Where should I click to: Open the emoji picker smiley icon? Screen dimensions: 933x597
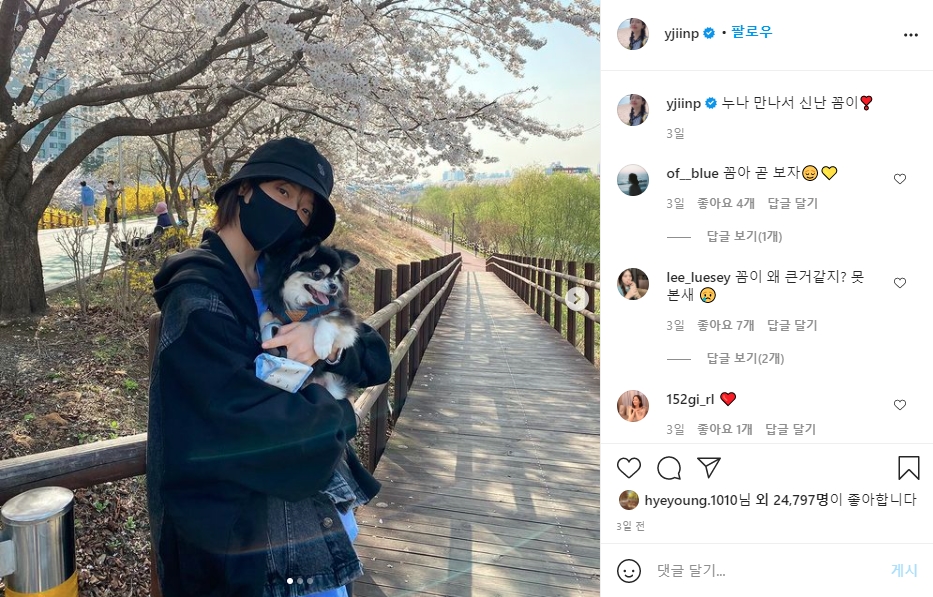pos(629,571)
